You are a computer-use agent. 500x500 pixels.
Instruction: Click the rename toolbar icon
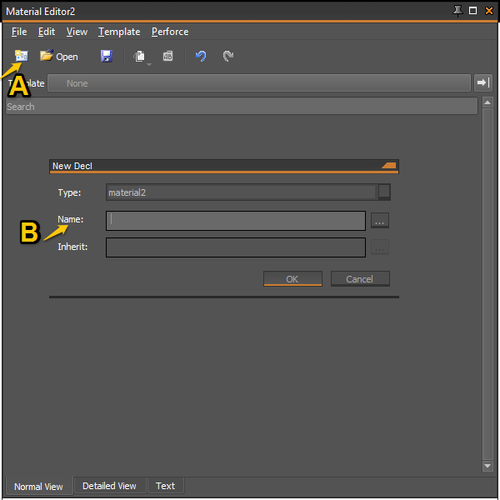coord(168,56)
